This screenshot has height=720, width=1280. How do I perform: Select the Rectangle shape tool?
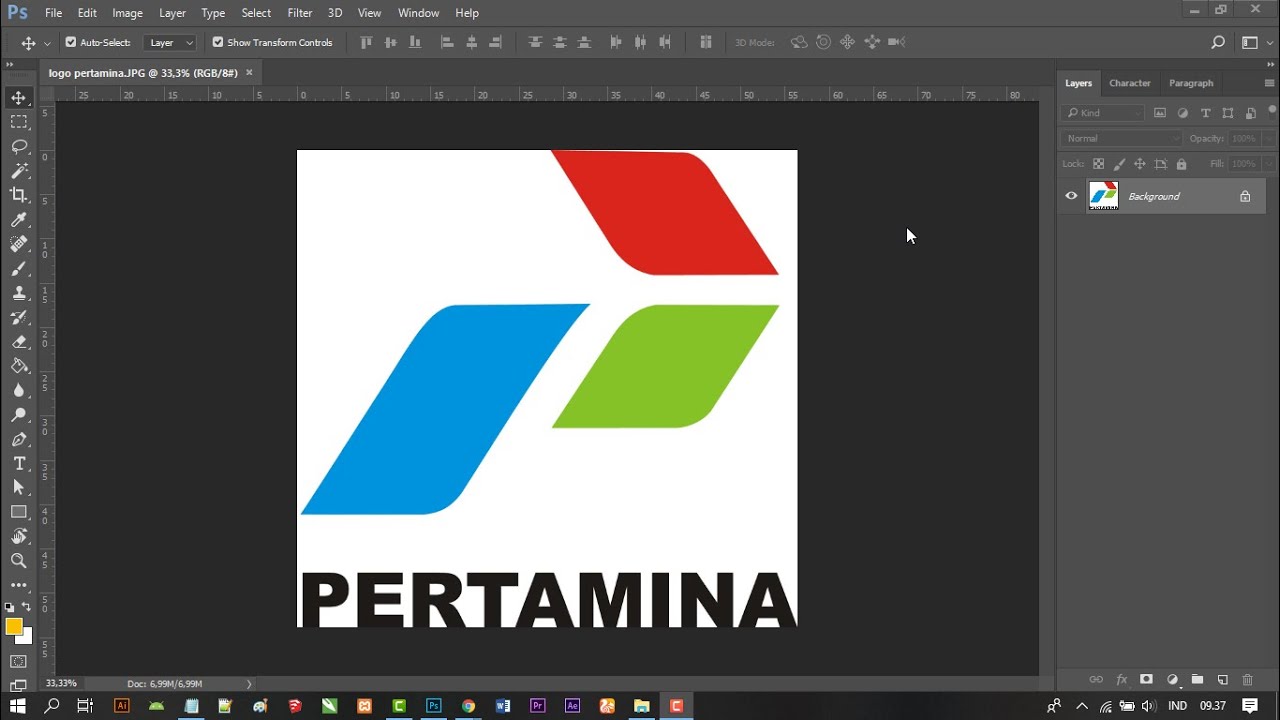[x=19, y=512]
